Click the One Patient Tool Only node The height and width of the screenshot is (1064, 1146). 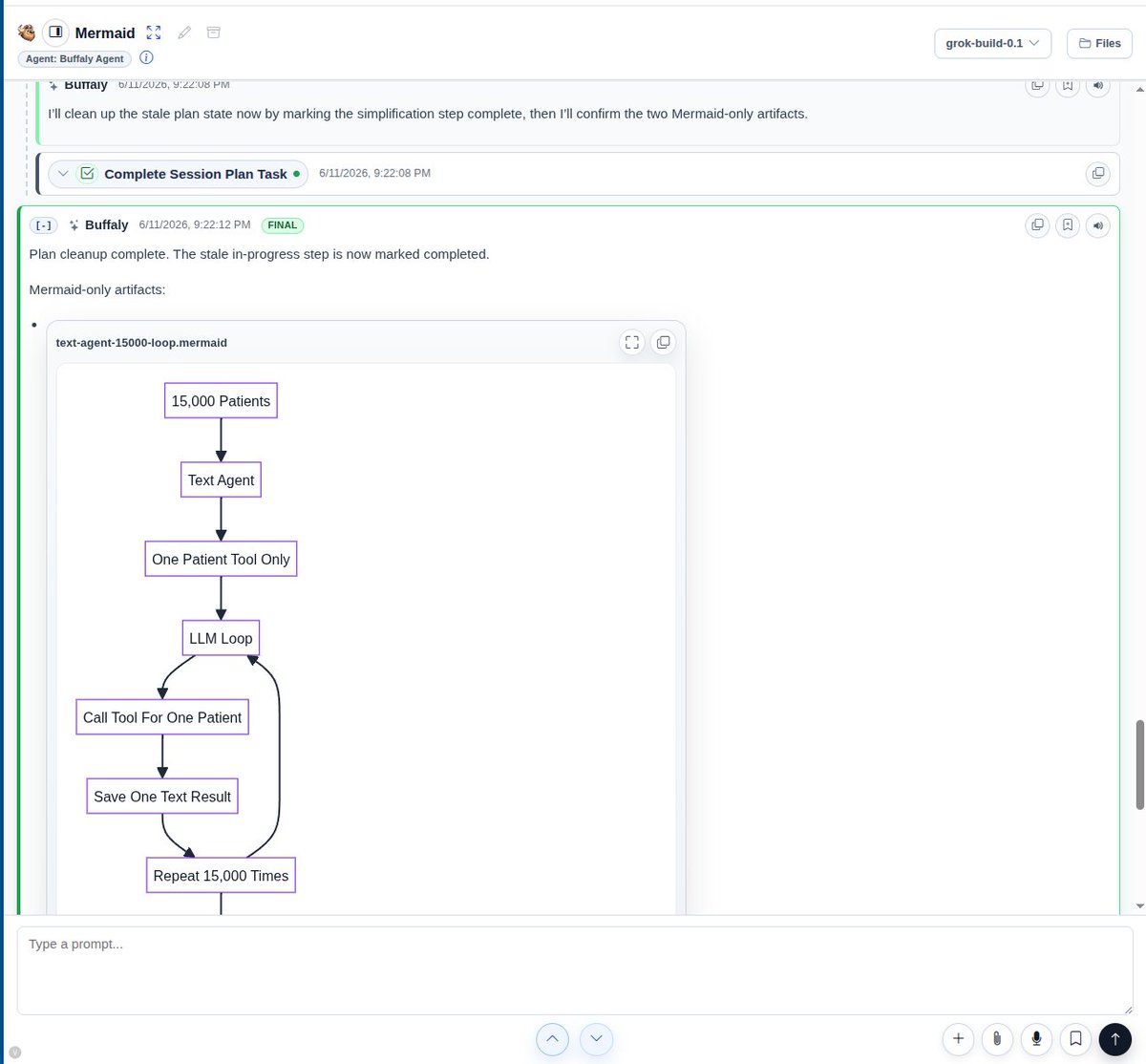pos(221,560)
